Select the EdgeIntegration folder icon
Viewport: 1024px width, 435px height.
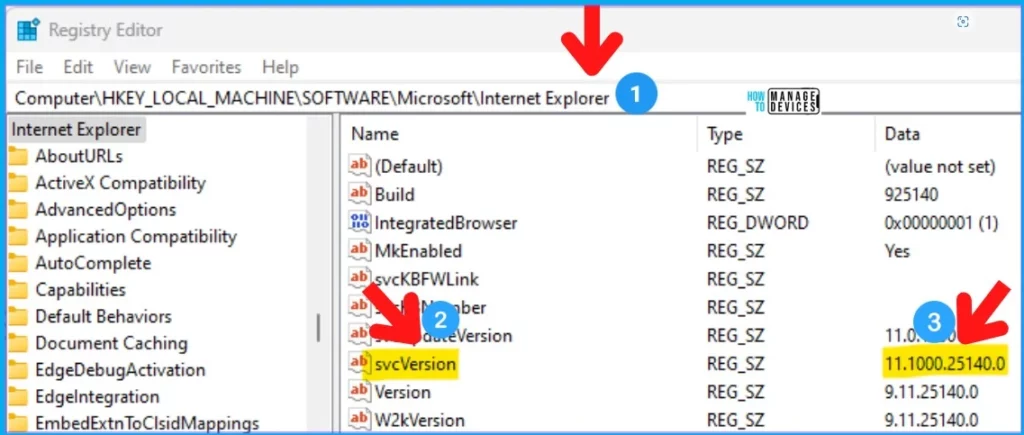pyautogui.click(x=18, y=397)
